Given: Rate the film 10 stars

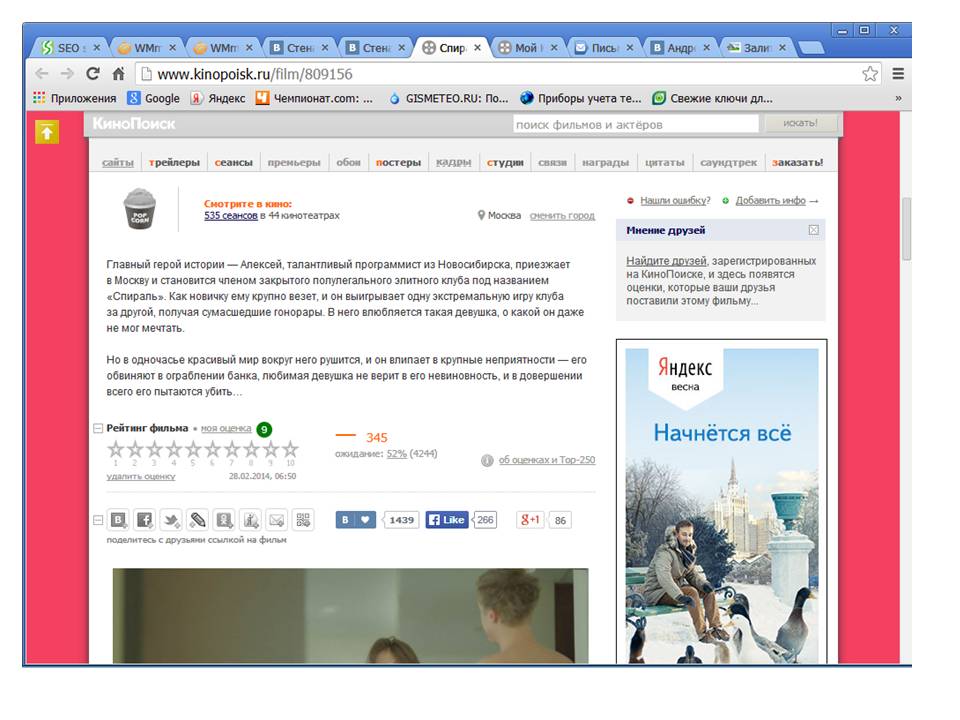Looking at the screenshot, I should pyautogui.click(x=290, y=450).
